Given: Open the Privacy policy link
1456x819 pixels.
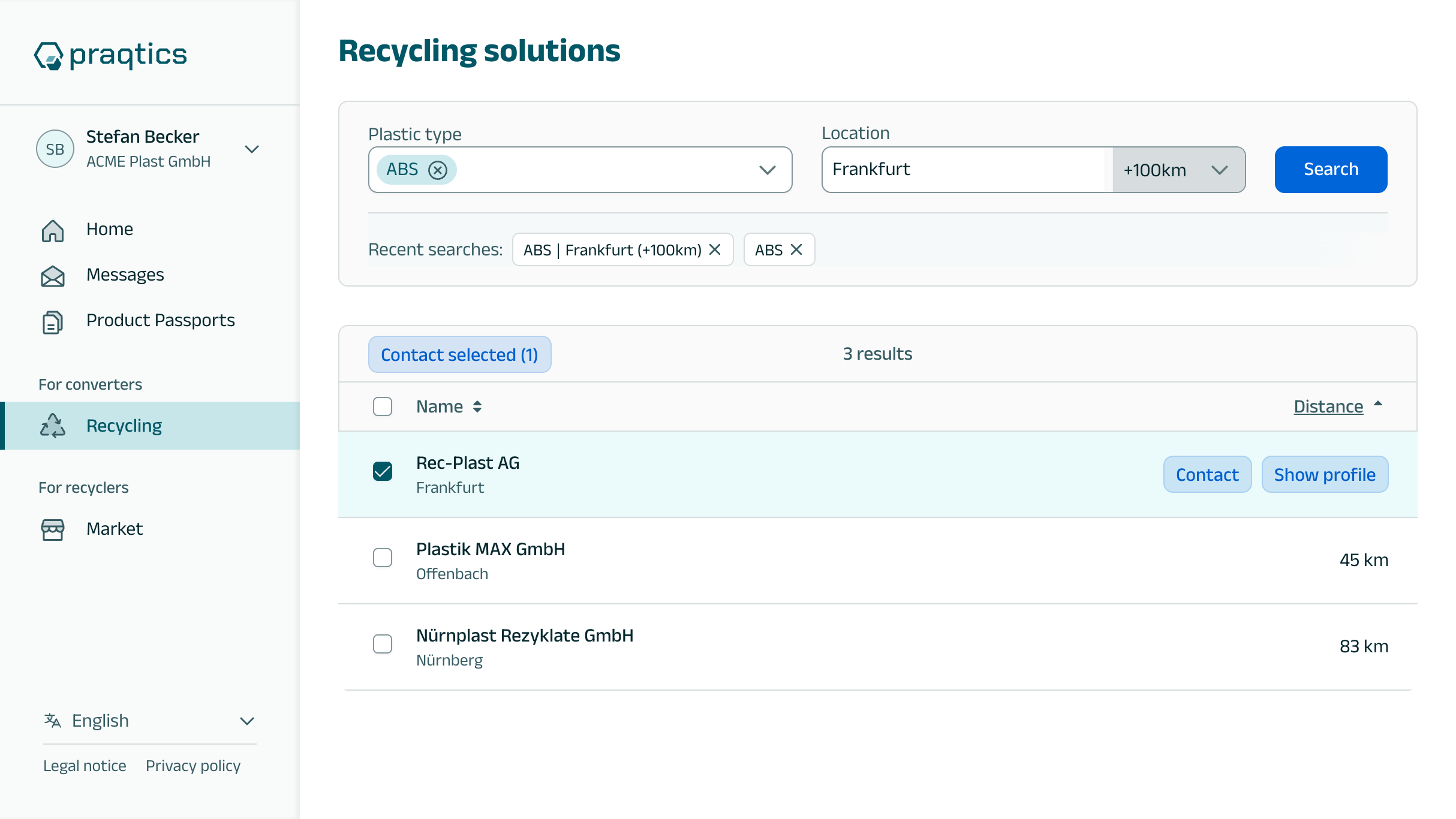Looking at the screenshot, I should pos(193,766).
